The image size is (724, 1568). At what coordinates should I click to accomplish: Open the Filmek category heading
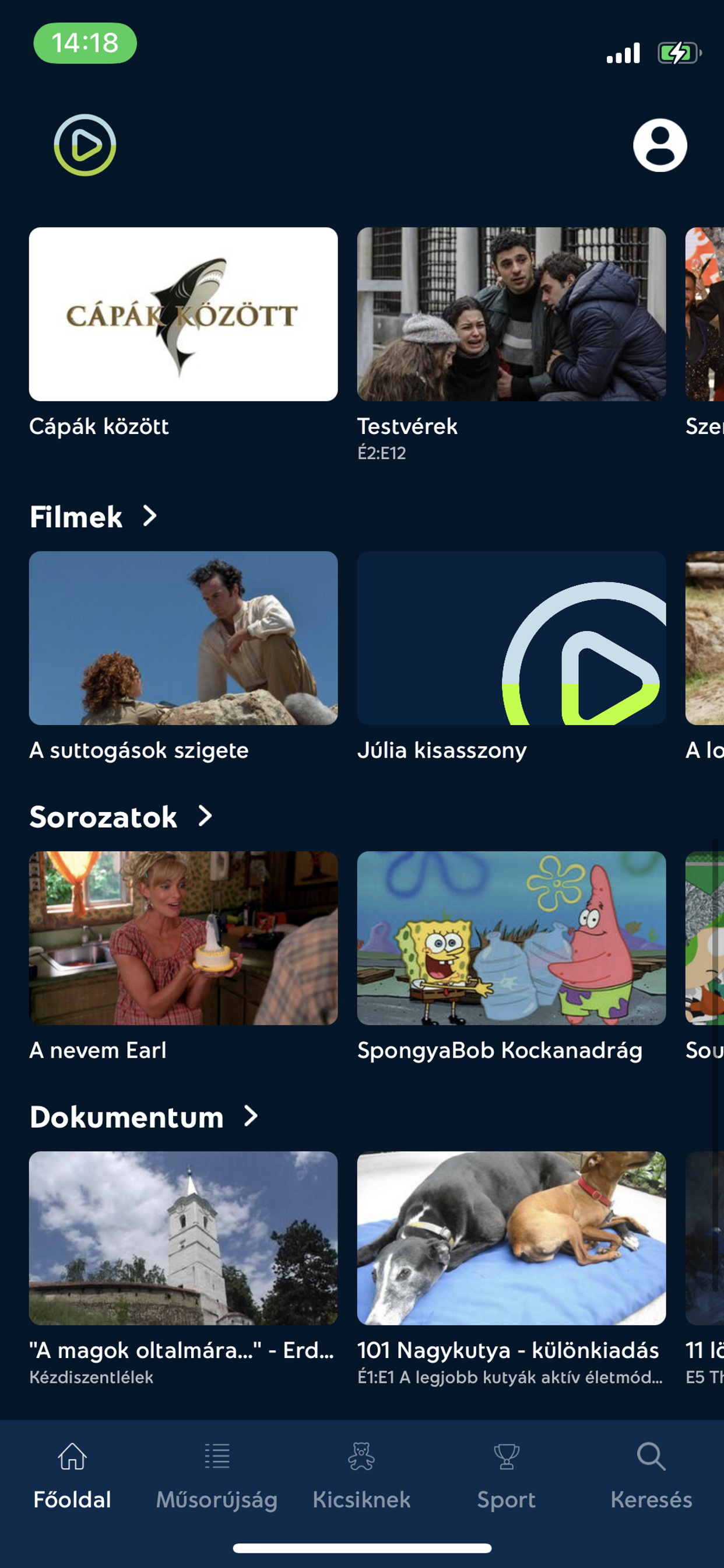point(76,517)
